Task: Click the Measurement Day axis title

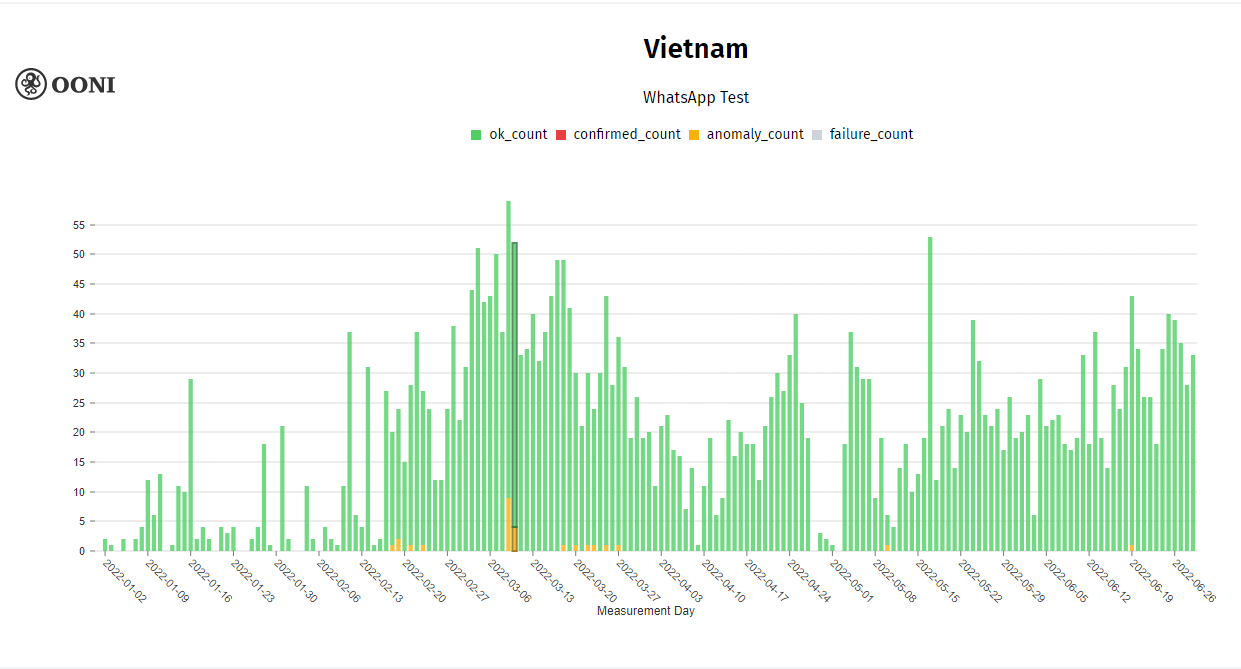Action: tap(645, 611)
